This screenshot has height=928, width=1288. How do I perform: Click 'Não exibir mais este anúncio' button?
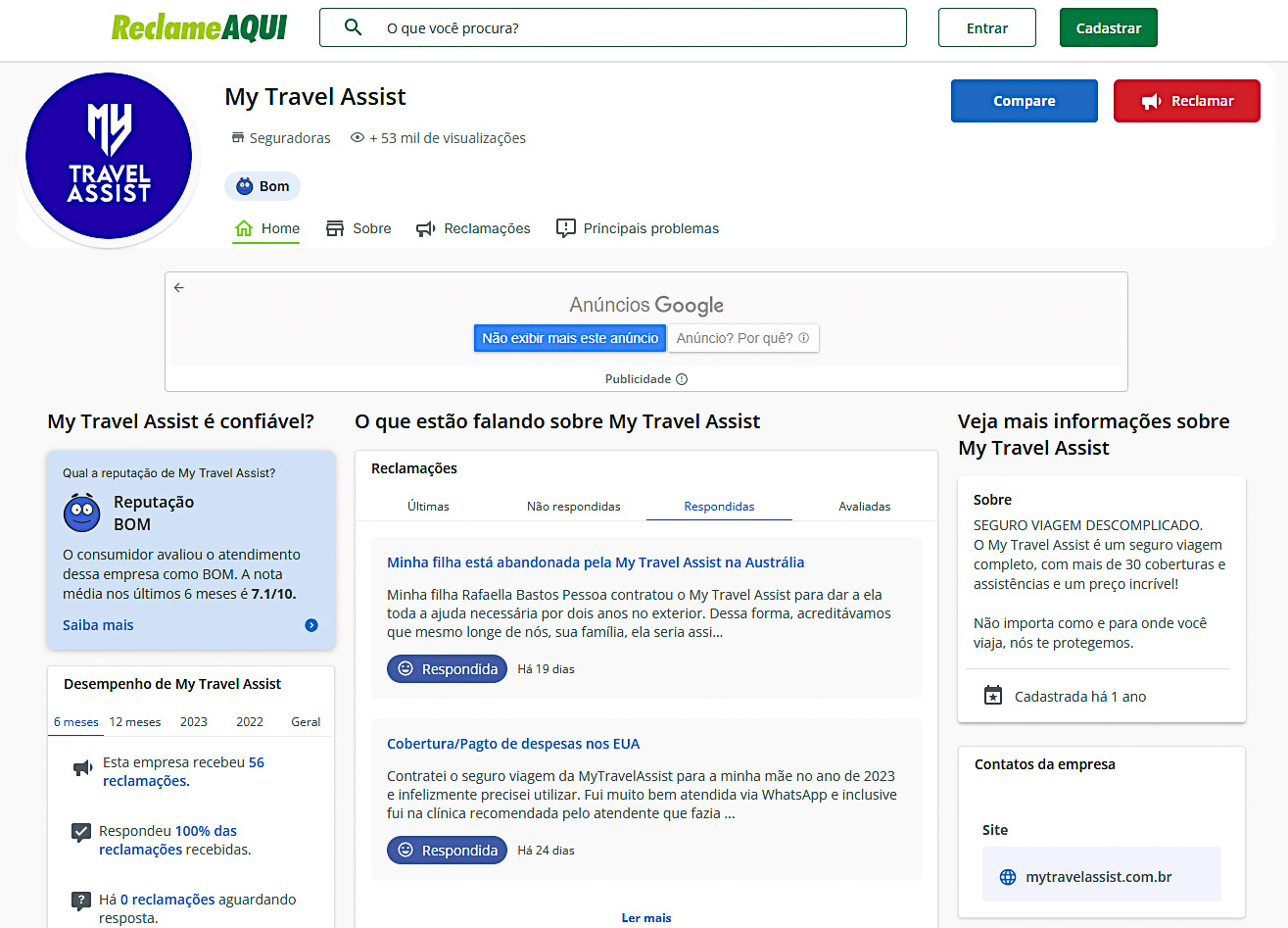570,338
